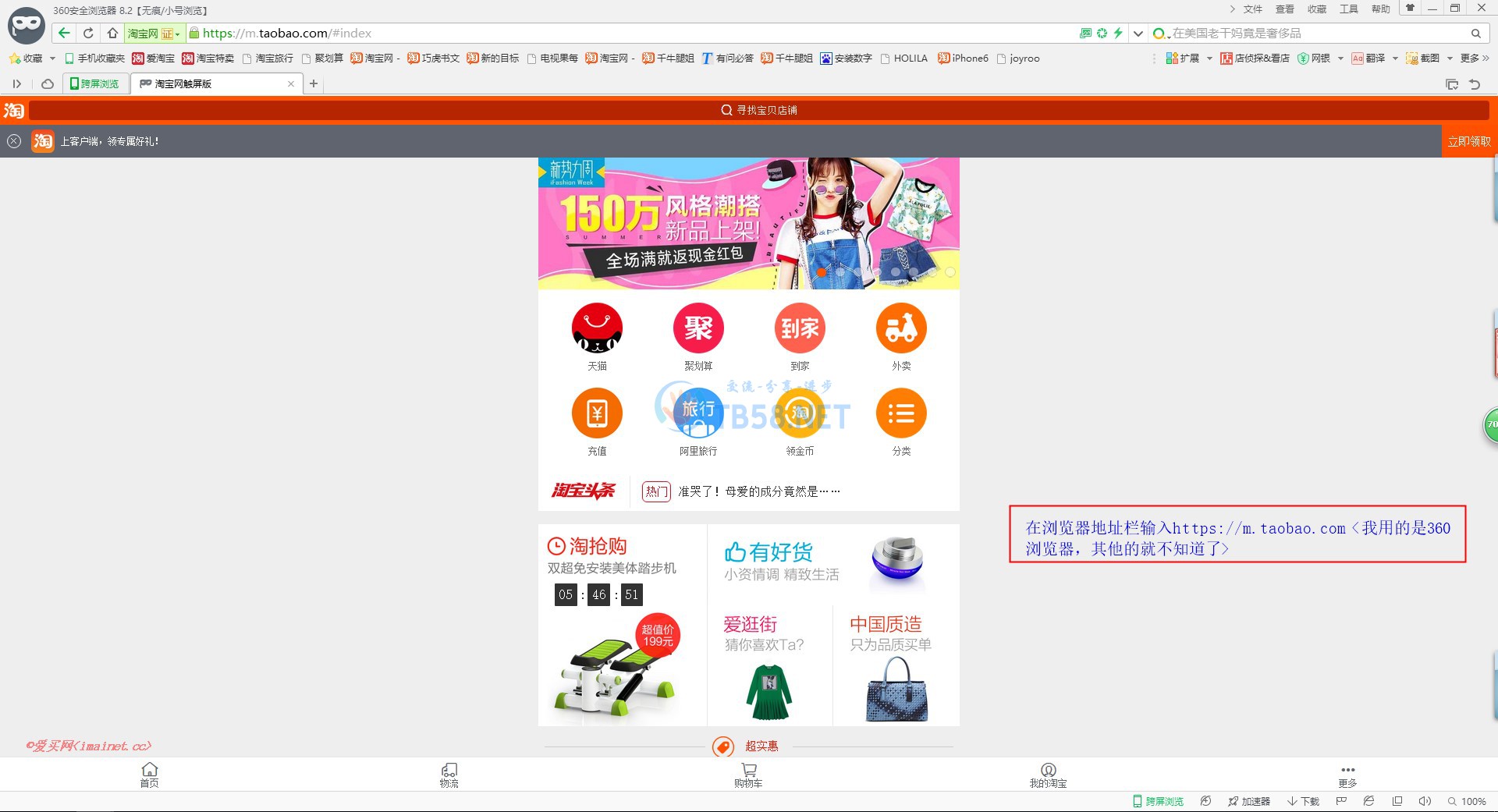Open the 手机收藏夹 bookmark

(94, 59)
